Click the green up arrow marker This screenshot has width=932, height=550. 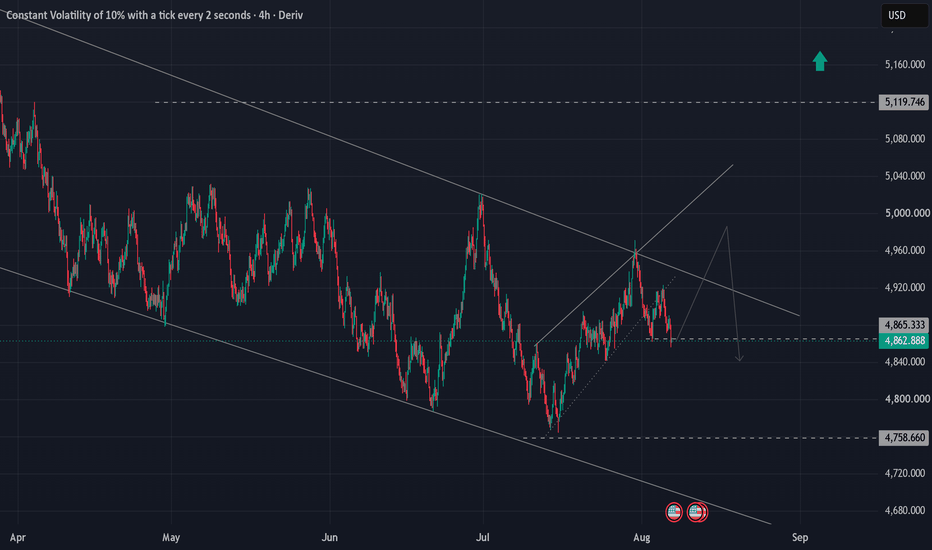(820, 61)
